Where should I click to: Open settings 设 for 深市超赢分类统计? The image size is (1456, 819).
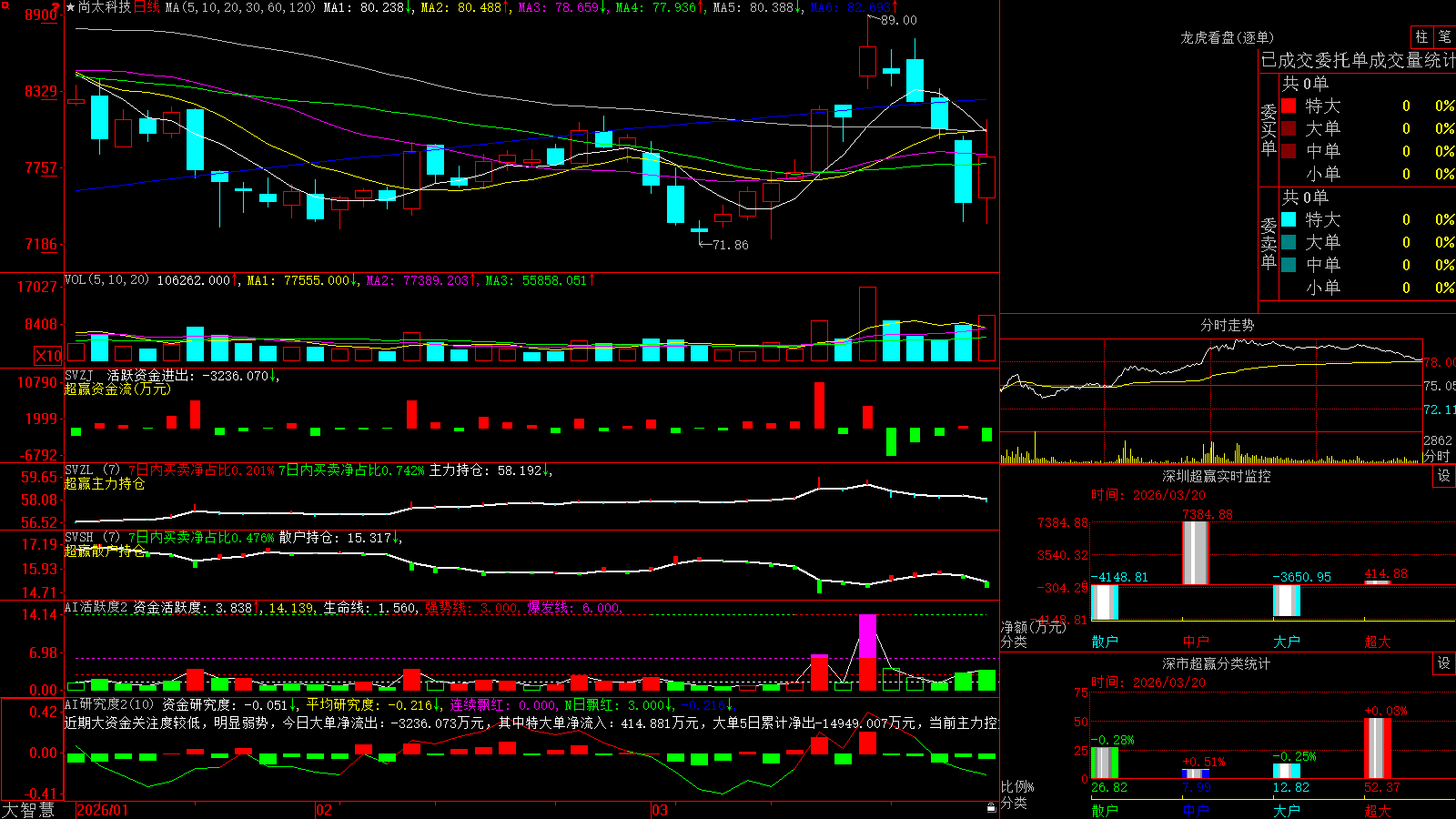click(1444, 663)
